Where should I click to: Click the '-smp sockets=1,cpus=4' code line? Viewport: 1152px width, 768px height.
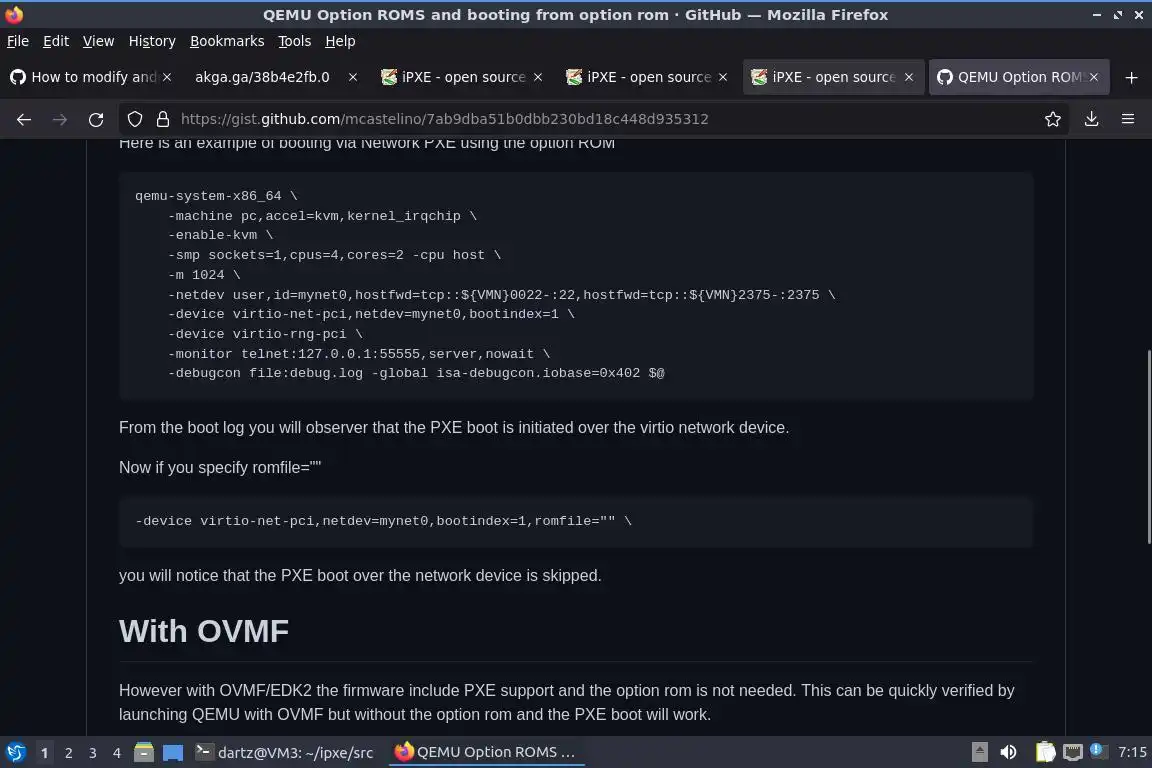point(334,255)
